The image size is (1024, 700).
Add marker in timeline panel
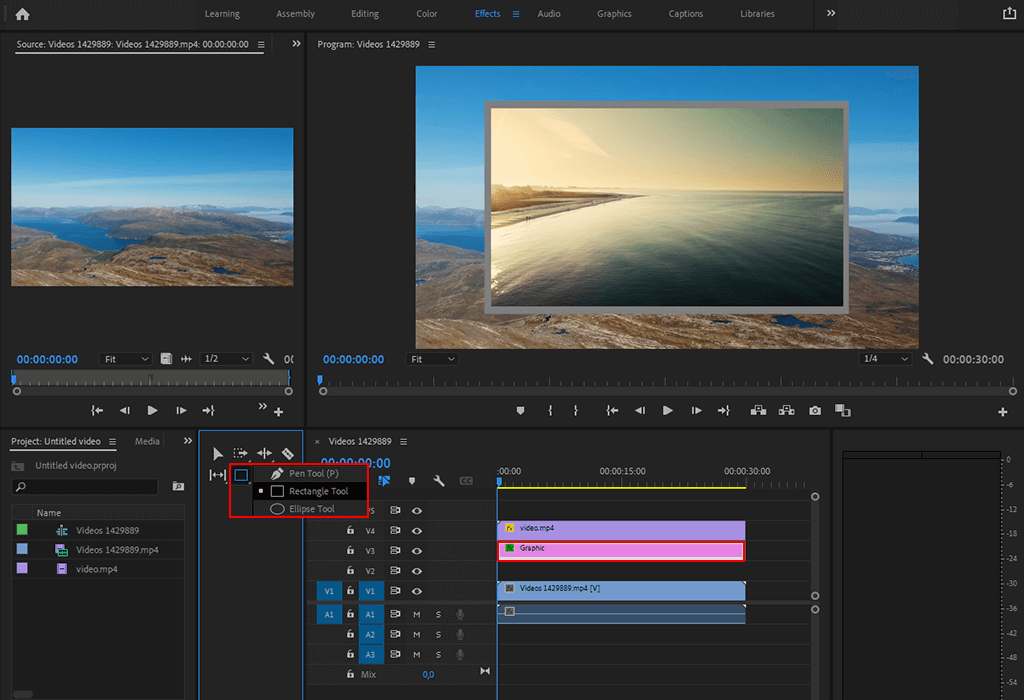(411, 481)
